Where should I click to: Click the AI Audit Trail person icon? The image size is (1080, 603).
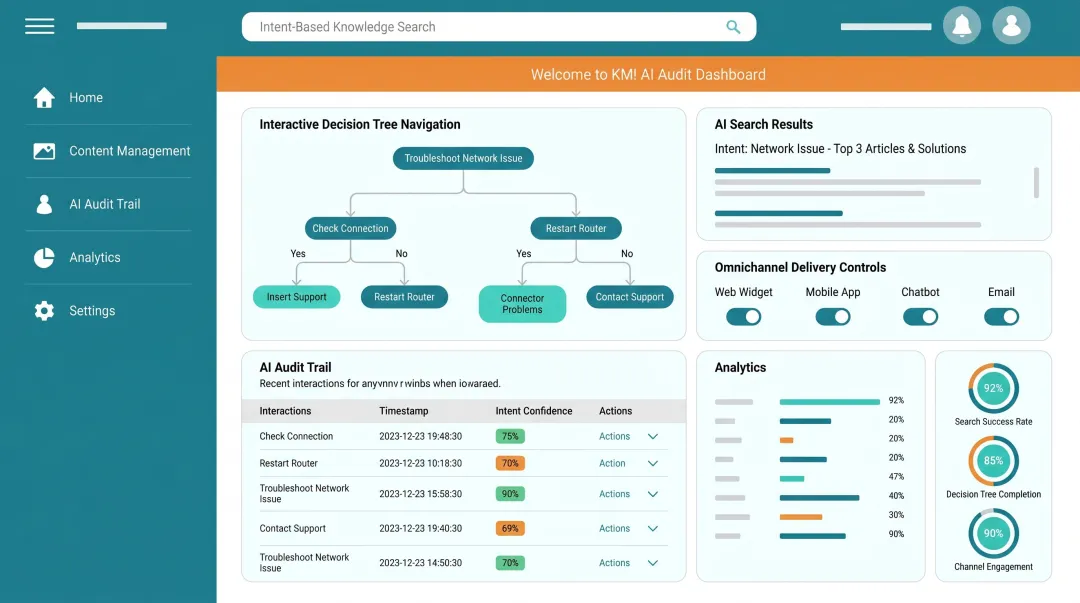click(x=44, y=204)
